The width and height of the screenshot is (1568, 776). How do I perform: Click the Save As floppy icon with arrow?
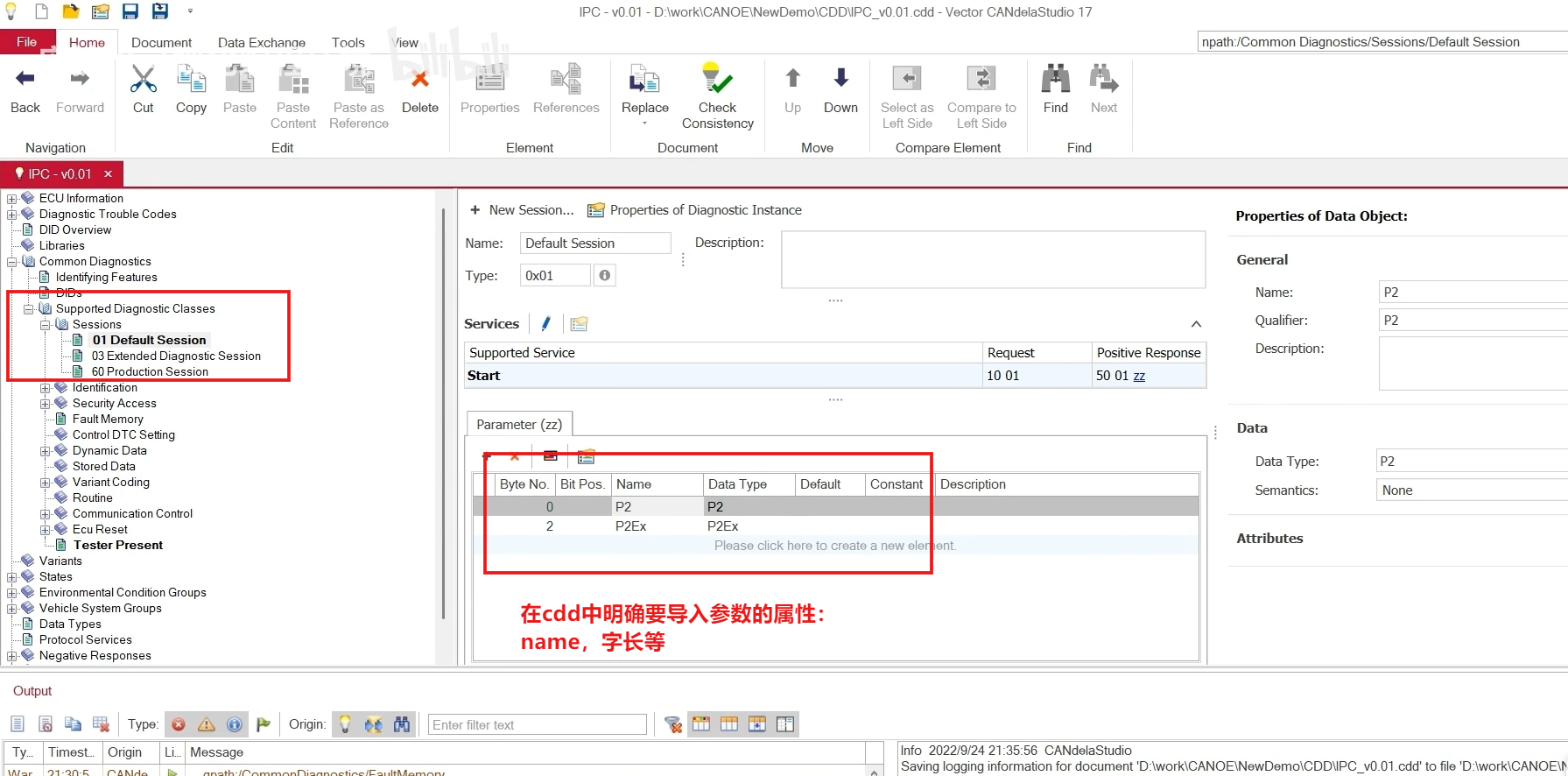tap(160, 11)
